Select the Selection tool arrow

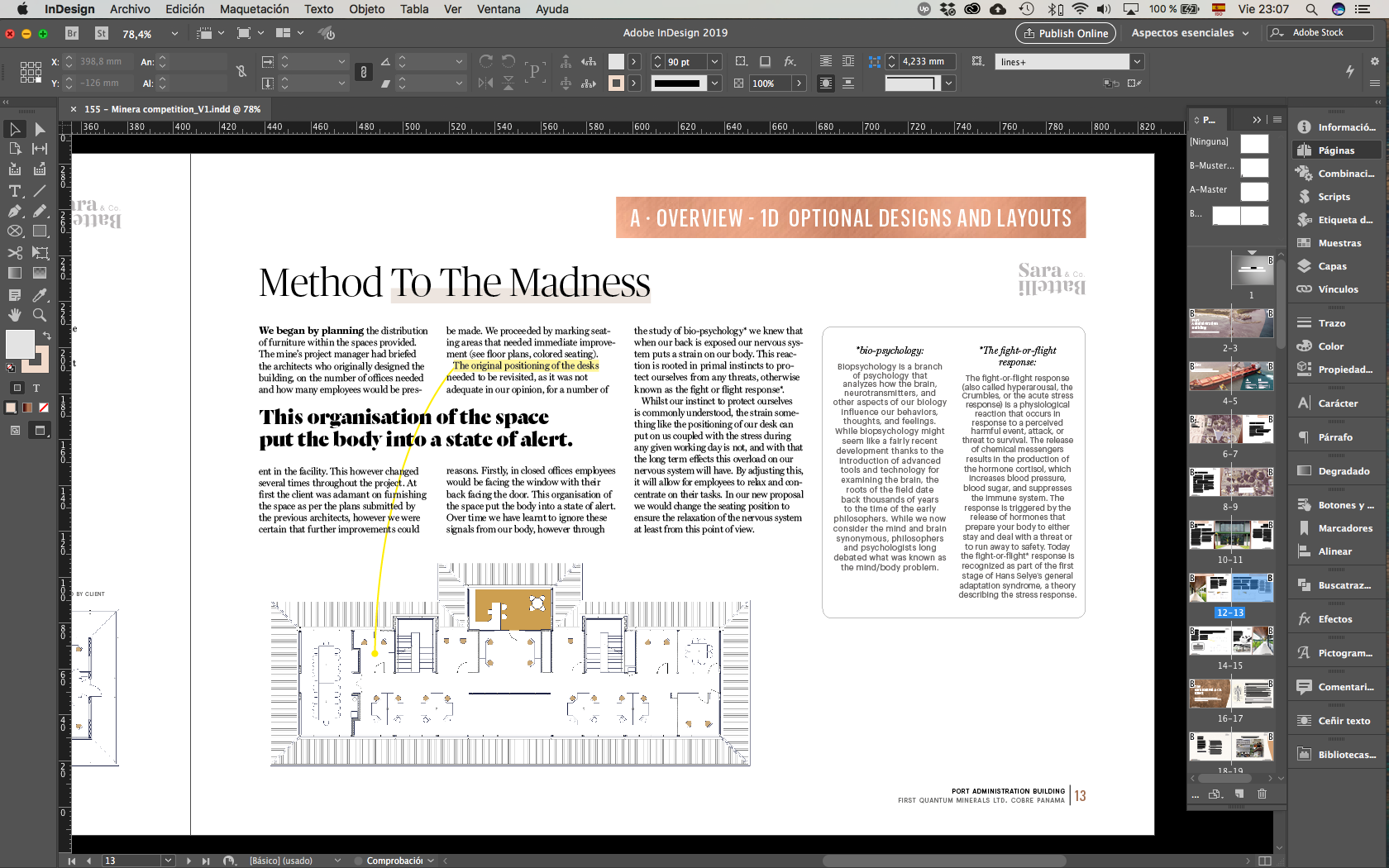click(x=15, y=129)
